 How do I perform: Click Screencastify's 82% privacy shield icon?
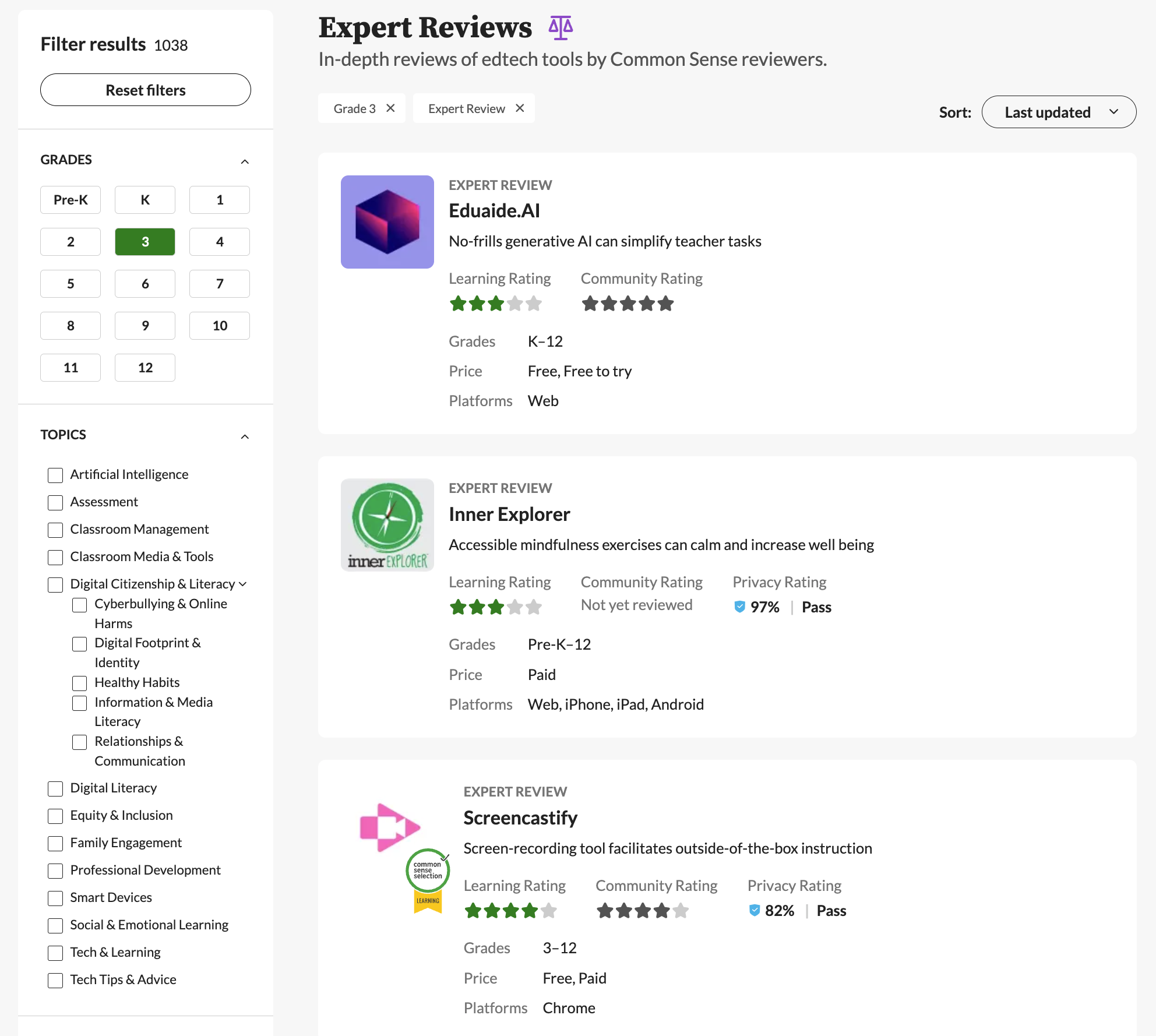coord(754,910)
